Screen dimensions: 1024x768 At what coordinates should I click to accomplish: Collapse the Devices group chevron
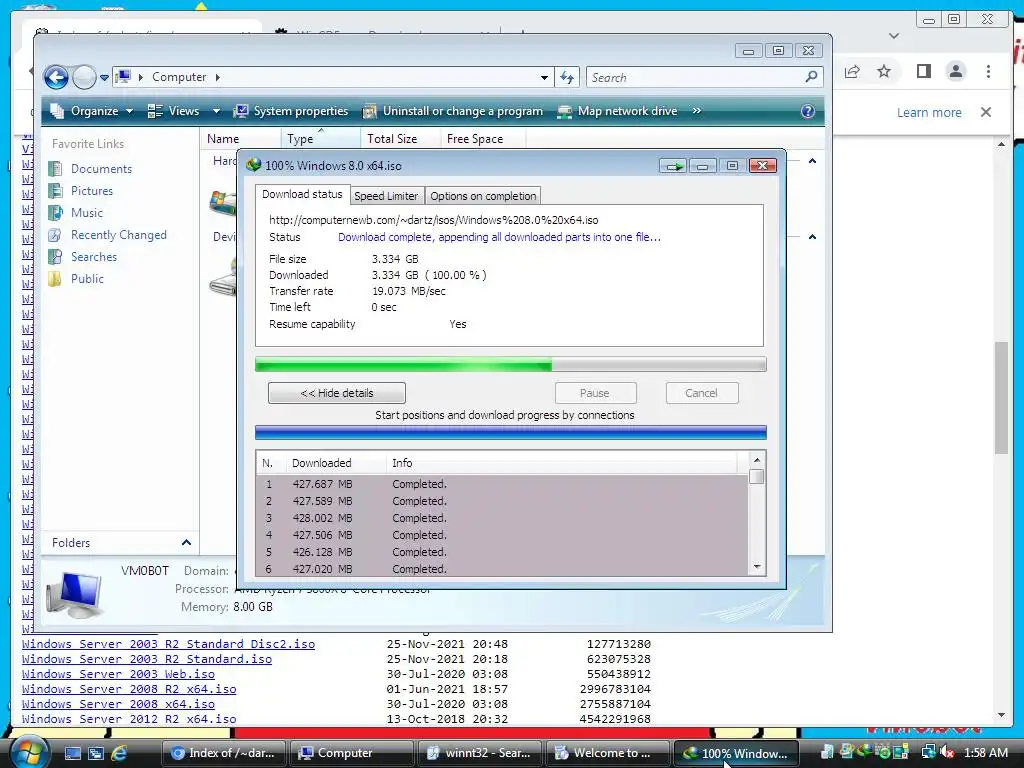pyautogui.click(x=812, y=236)
